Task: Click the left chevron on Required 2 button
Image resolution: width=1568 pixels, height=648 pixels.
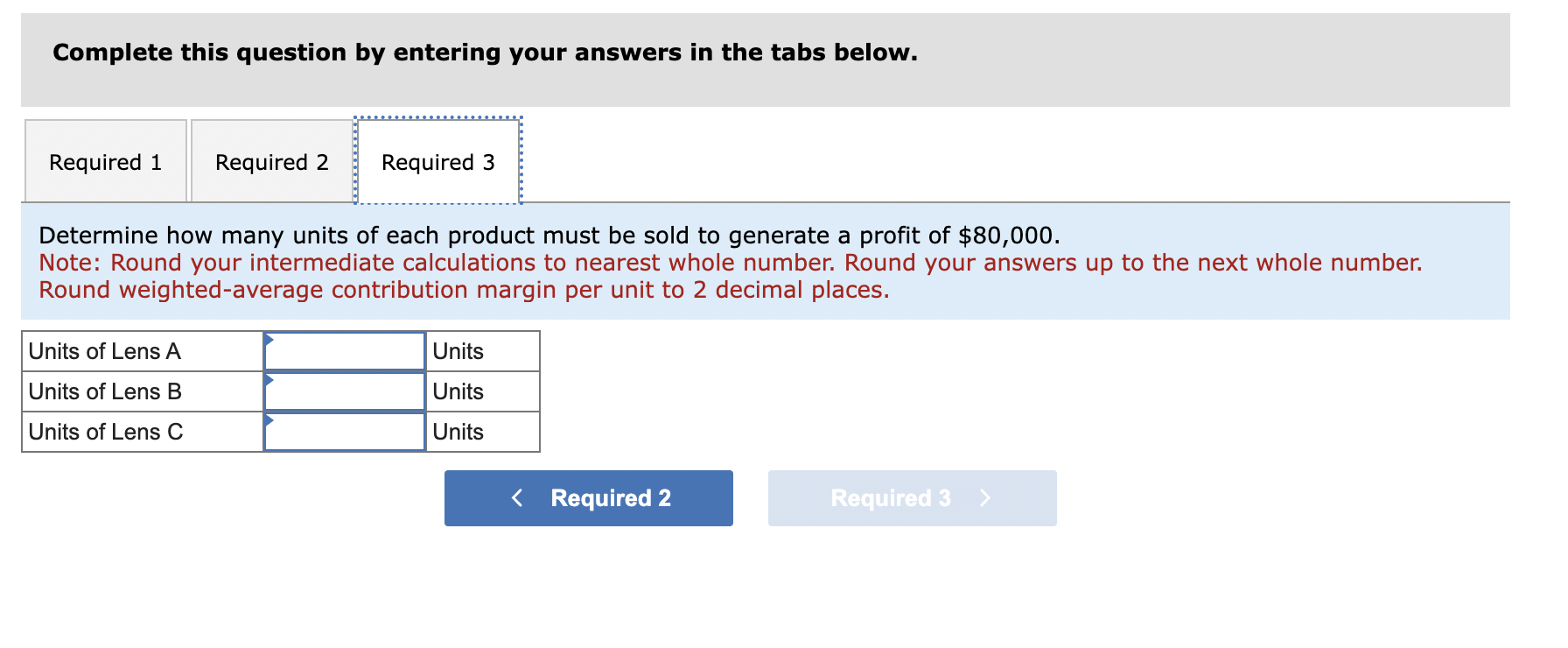Action: (x=517, y=498)
